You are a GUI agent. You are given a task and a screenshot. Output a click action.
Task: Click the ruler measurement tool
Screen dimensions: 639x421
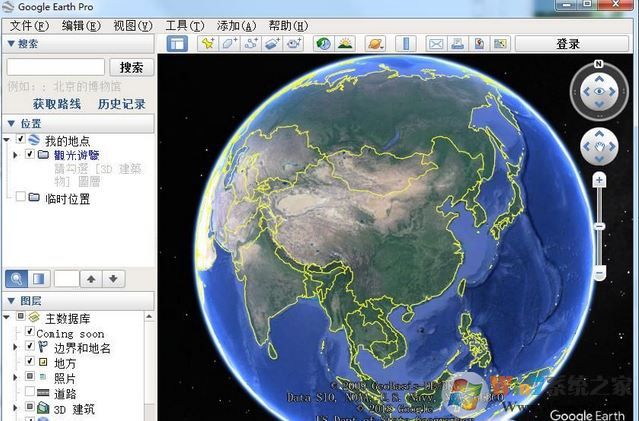(x=405, y=44)
